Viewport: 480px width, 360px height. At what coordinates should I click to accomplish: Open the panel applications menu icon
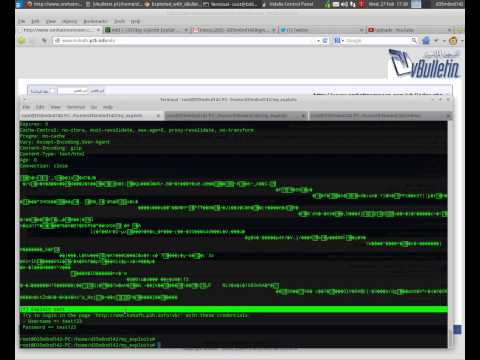point(19,4)
